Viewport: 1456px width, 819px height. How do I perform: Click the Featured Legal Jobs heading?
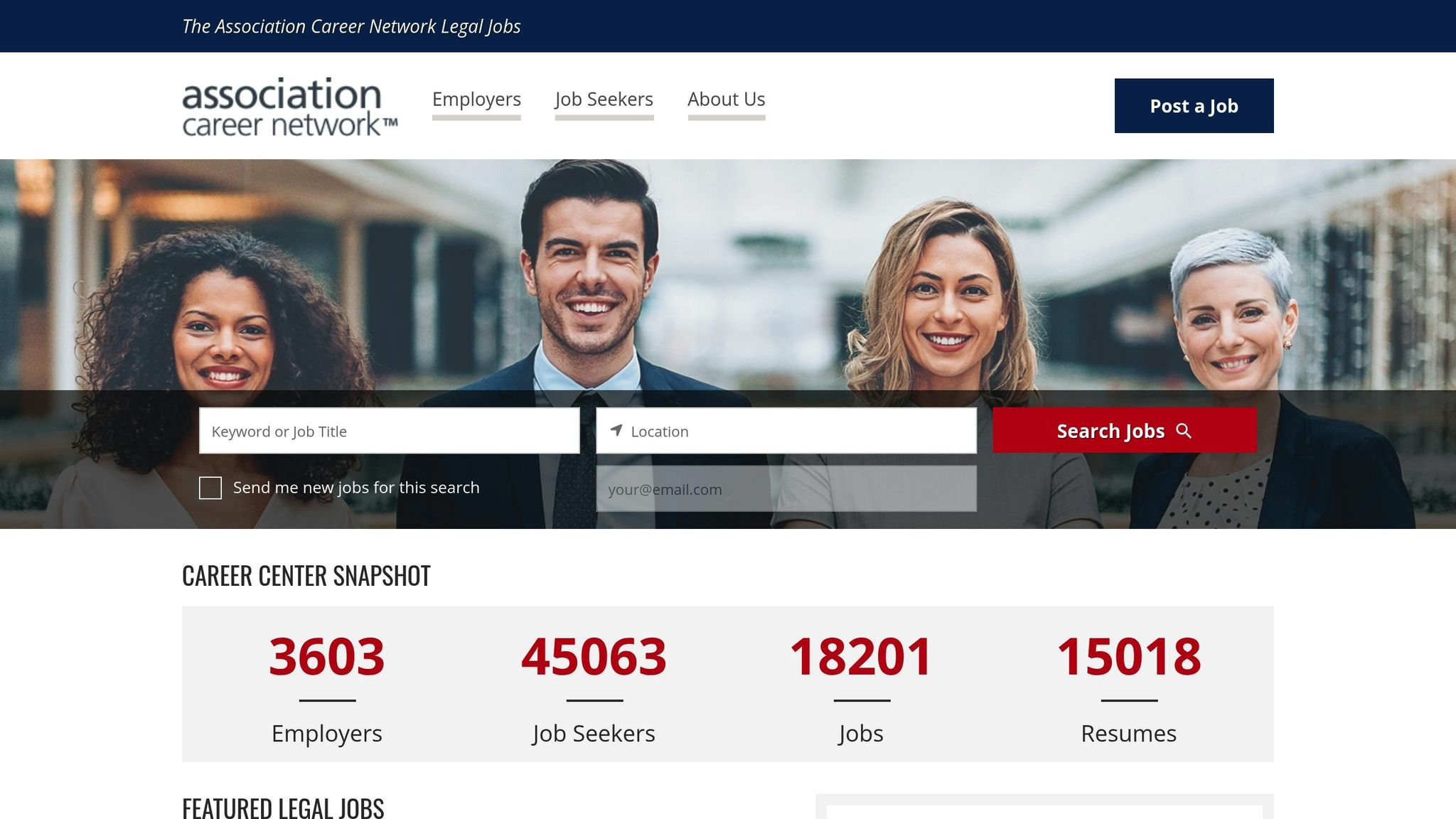click(x=283, y=808)
